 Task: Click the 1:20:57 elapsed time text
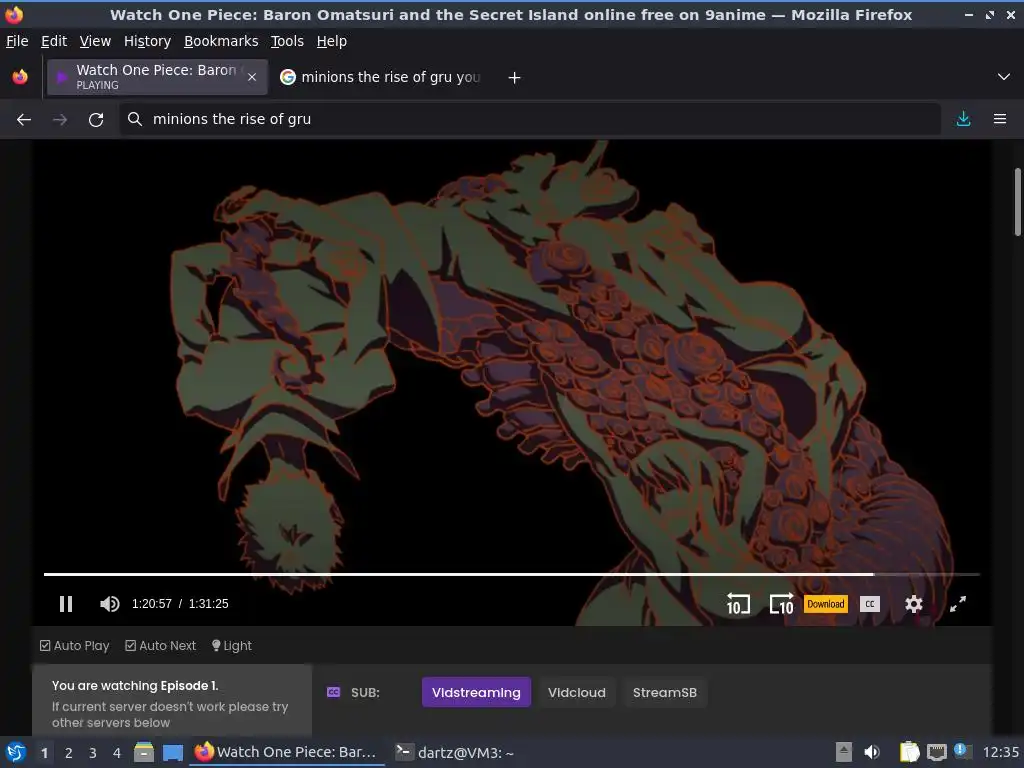tap(152, 604)
